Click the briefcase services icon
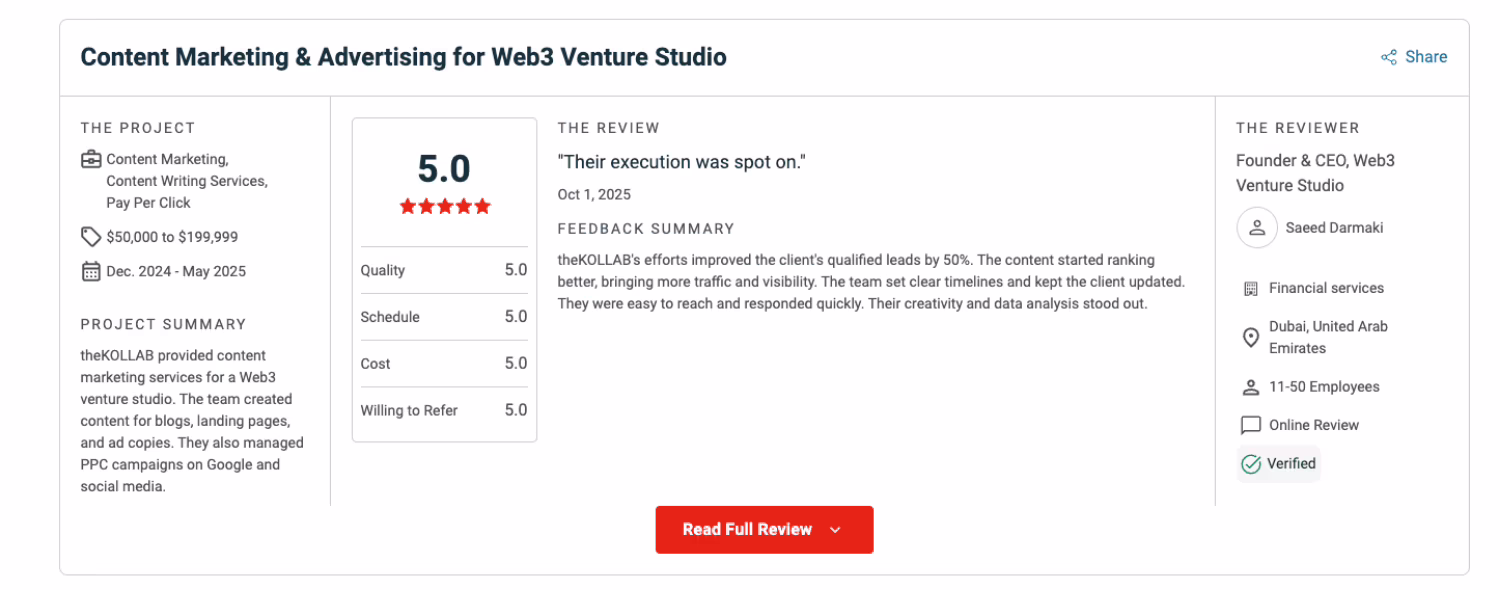 (91, 159)
